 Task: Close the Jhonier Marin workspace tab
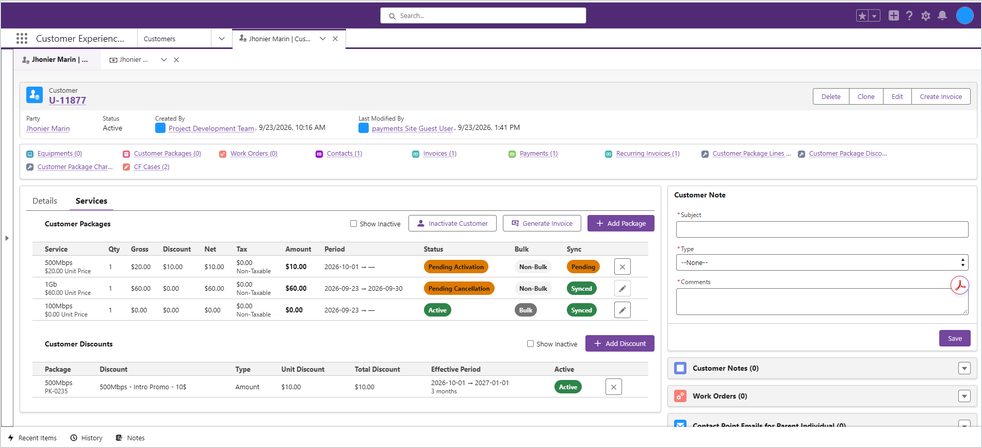coord(335,38)
